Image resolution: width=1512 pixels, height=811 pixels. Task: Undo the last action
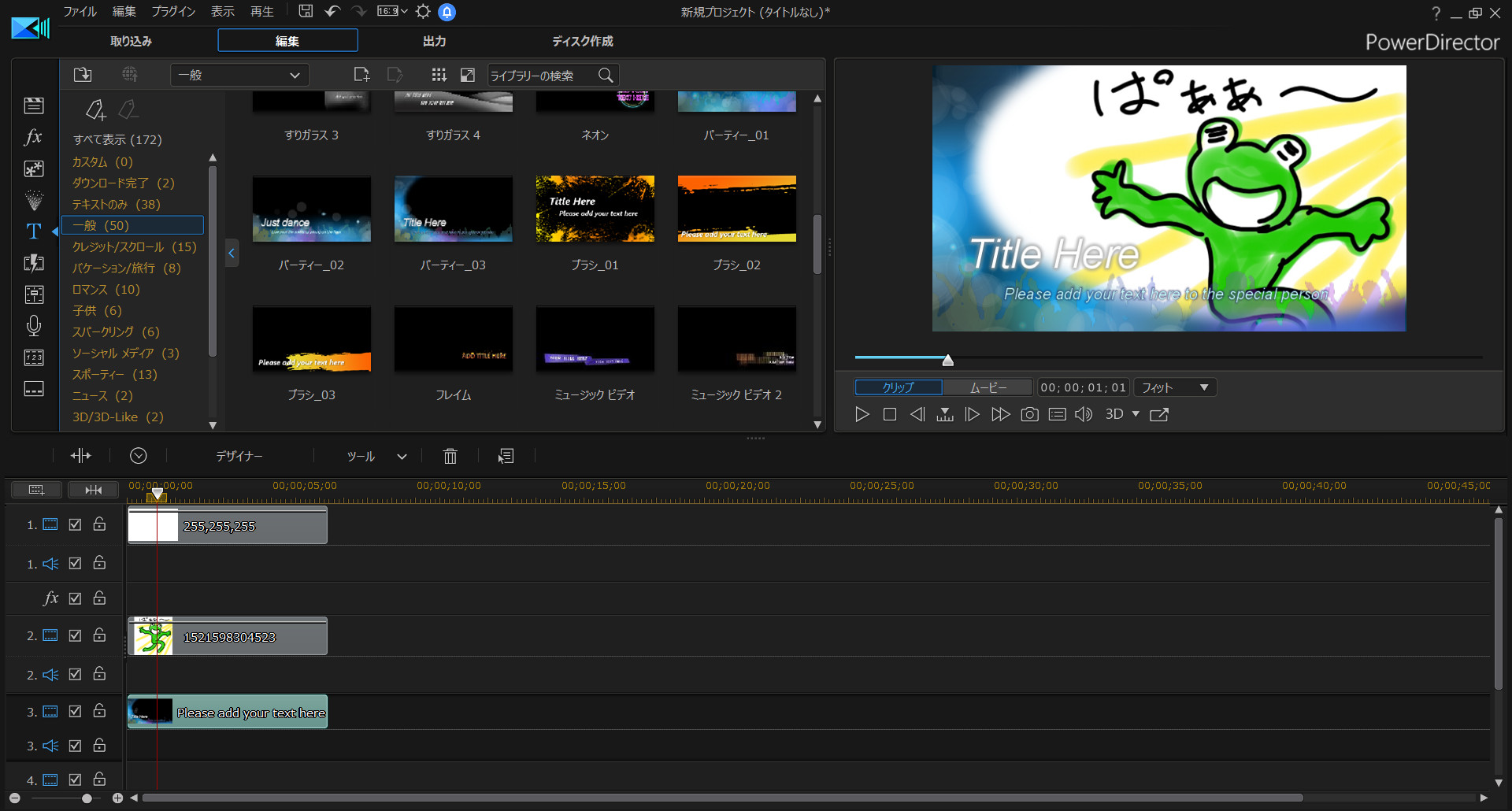tap(332, 11)
